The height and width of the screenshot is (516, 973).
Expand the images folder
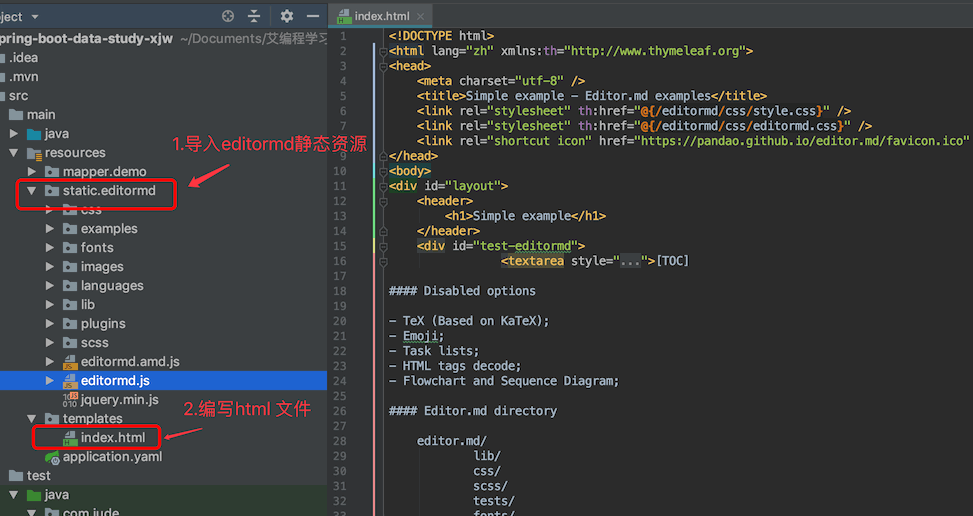pos(50,267)
